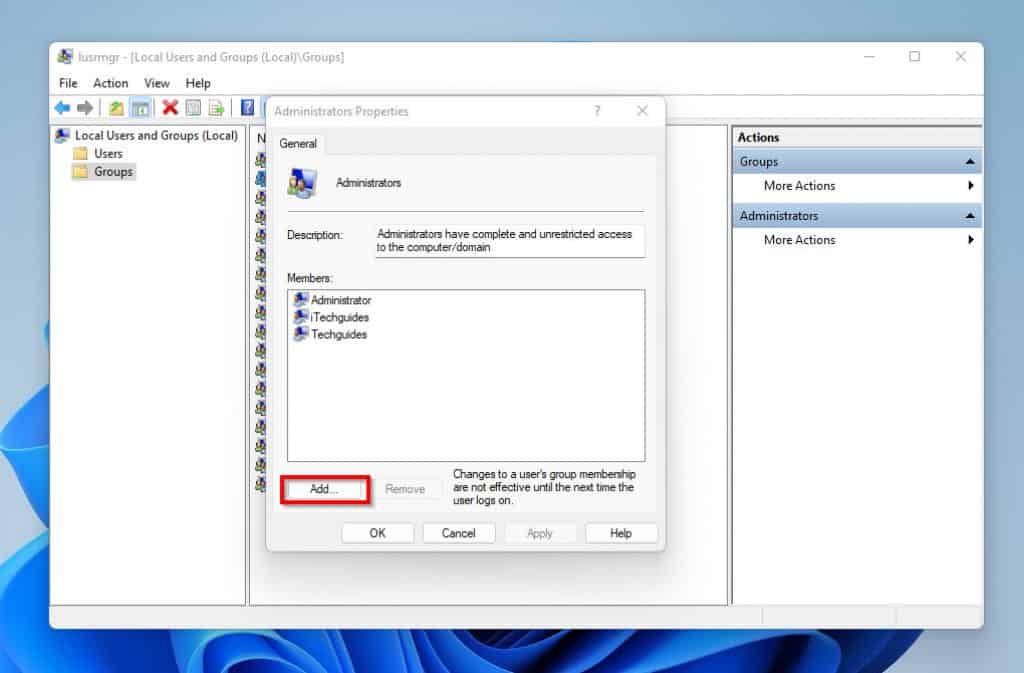Click the Properties toolbar icon

pos(193,108)
